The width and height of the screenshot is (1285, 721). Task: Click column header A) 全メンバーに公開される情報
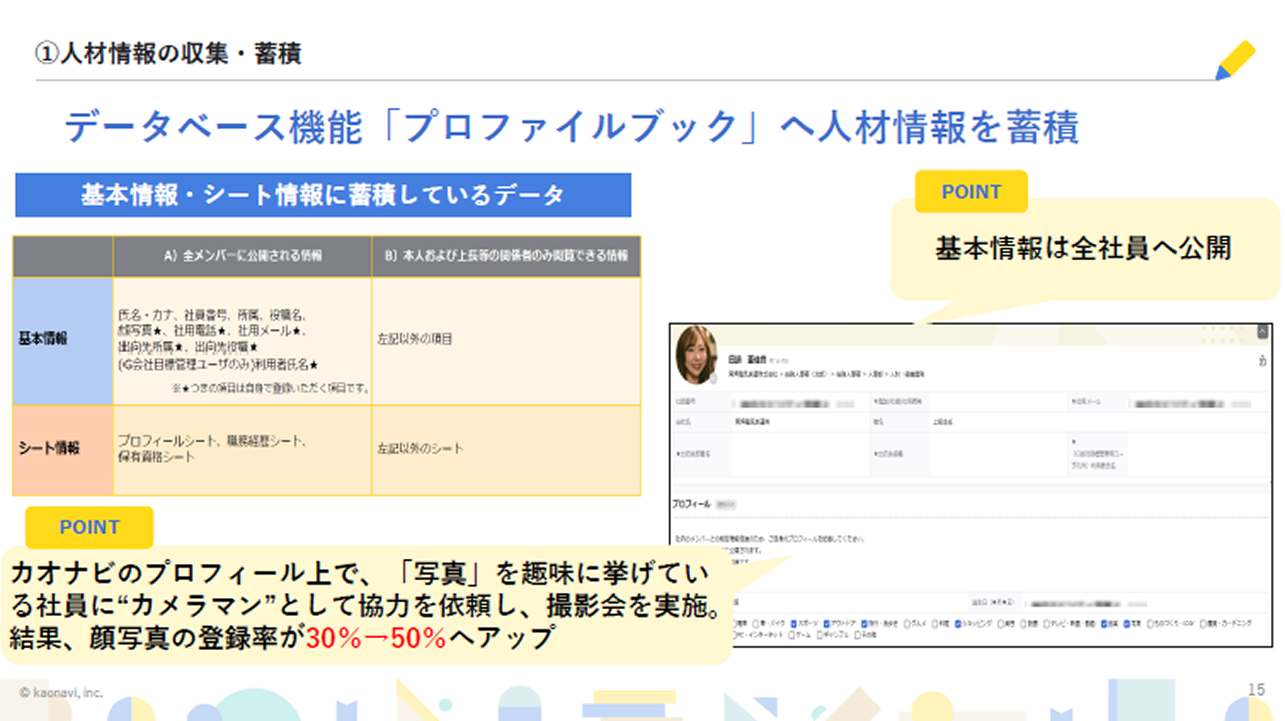click(x=242, y=256)
